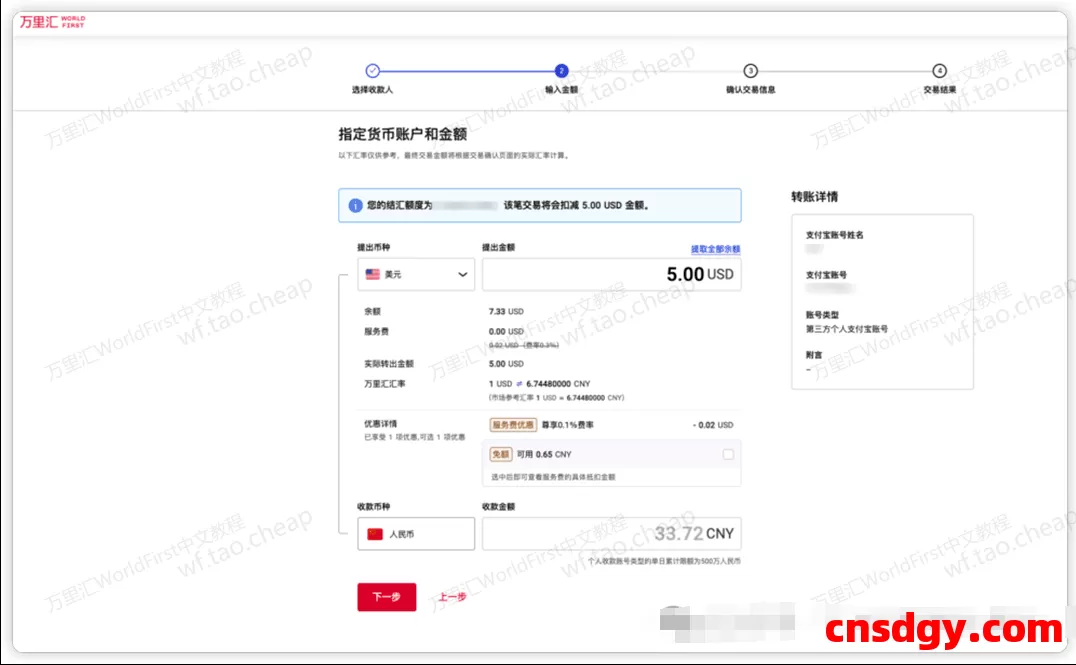Click the circle icon for step 交易结果
1076x665 pixels.
point(938,71)
